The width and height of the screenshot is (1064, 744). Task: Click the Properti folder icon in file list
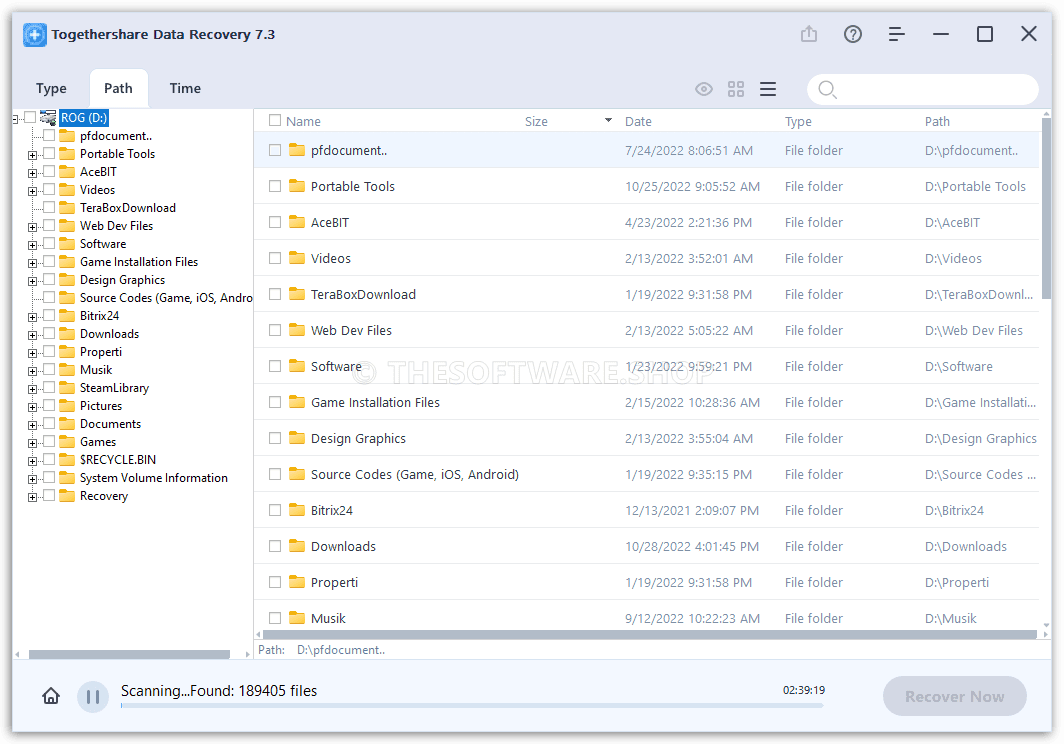click(x=297, y=582)
